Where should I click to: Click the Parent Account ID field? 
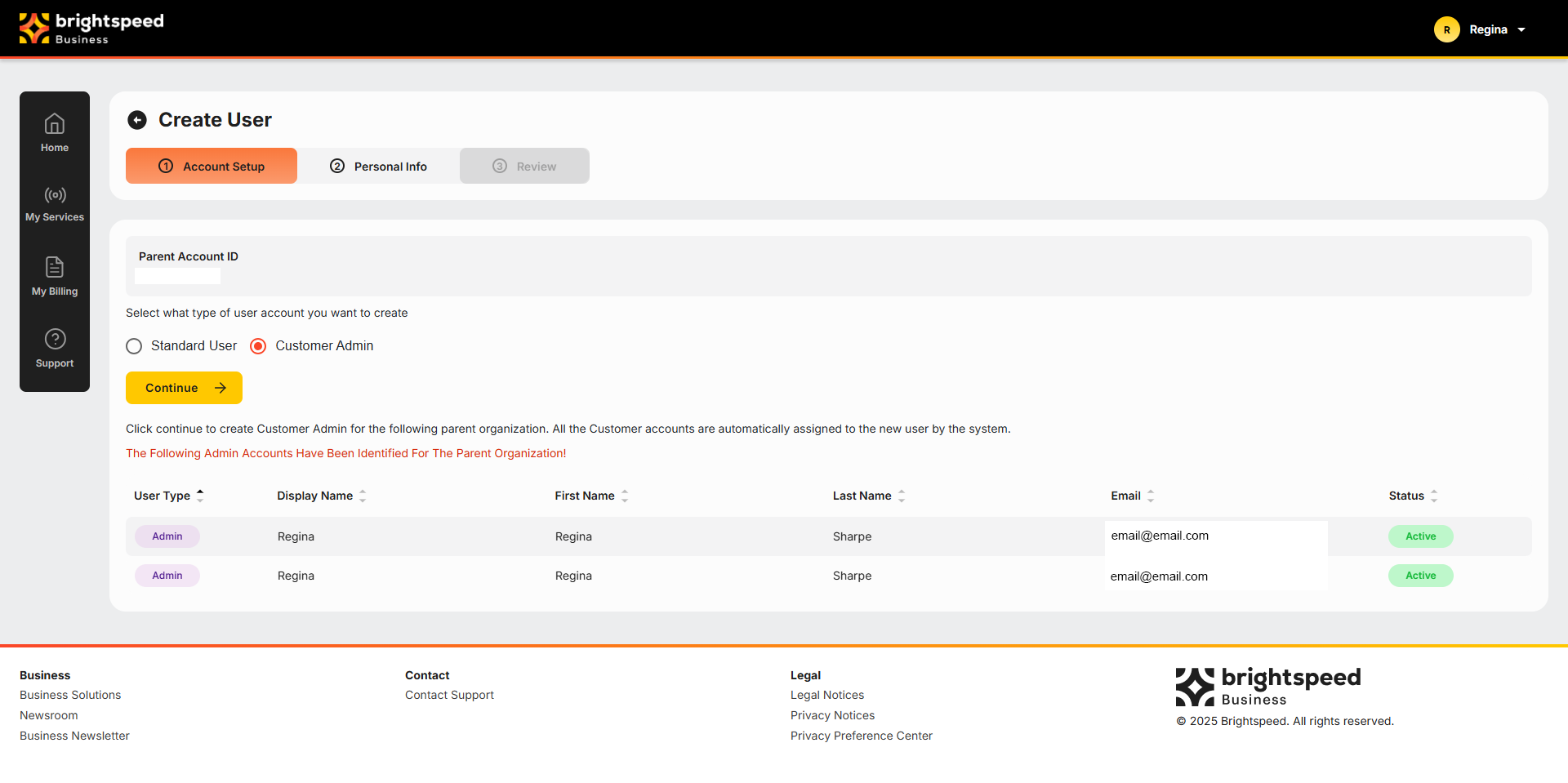pos(177,276)
